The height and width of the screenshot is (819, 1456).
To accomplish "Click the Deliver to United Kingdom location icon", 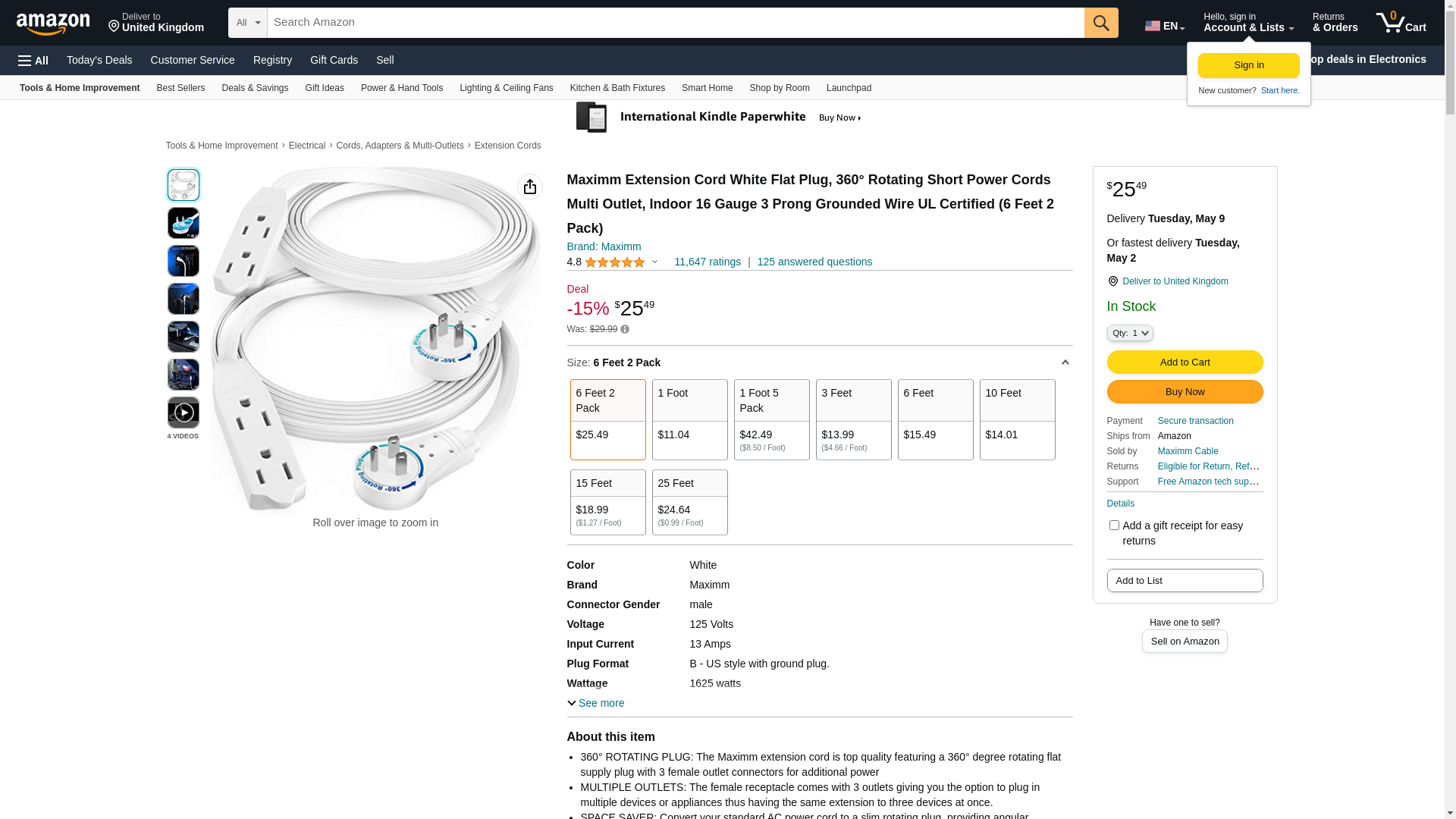I will (x=1112, y=281).
